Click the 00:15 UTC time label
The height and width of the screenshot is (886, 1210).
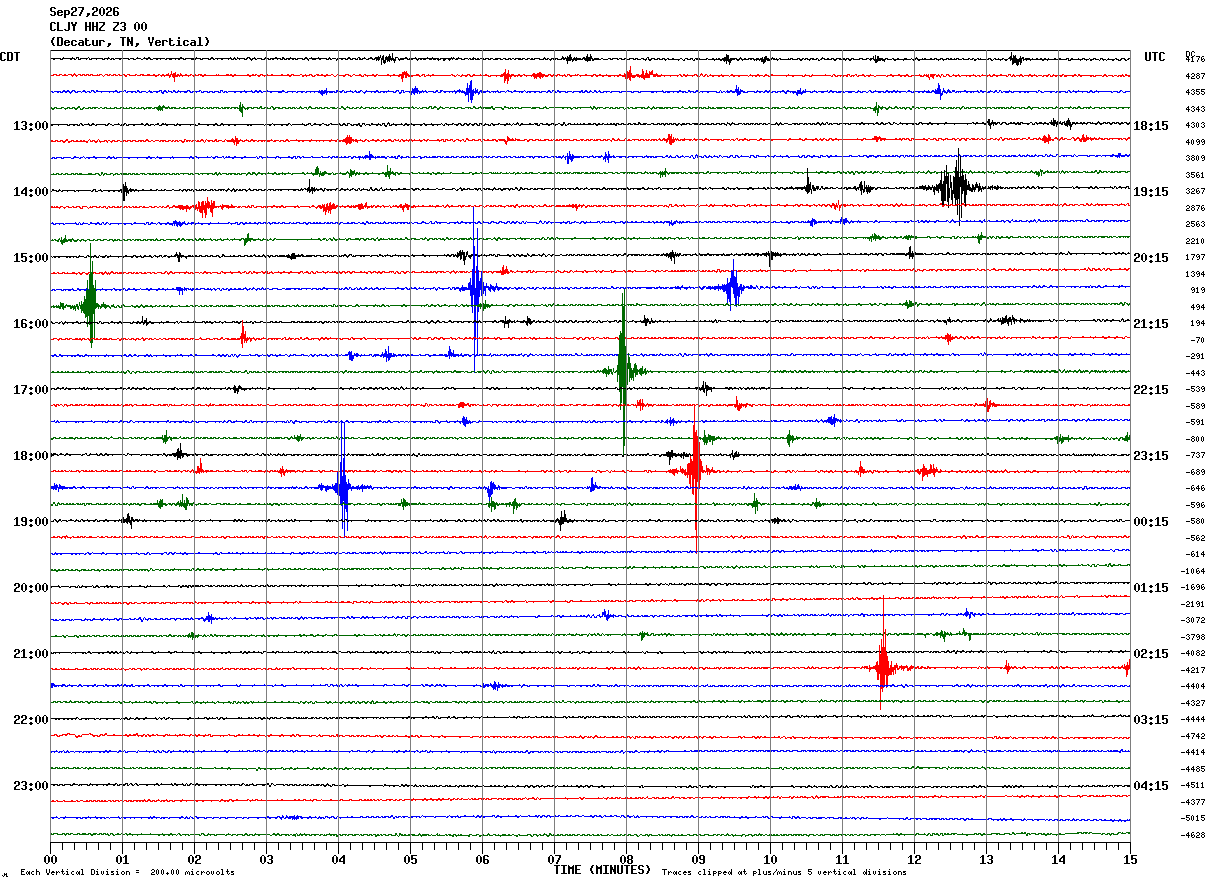tap(1152, 522)
